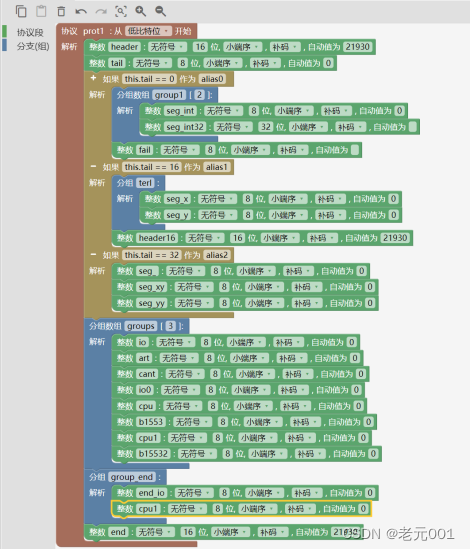This screenshot has height=550, width=470.
Task: Edit the alias0 name field
Action: point(212,79)
